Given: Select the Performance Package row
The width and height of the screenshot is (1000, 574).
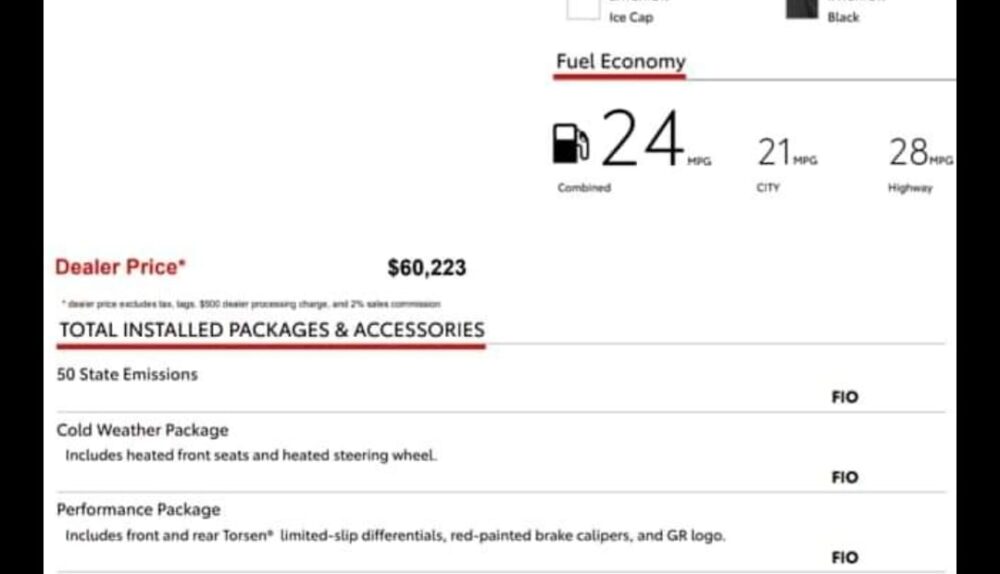Looking at the screenshot, I should 501,533.
